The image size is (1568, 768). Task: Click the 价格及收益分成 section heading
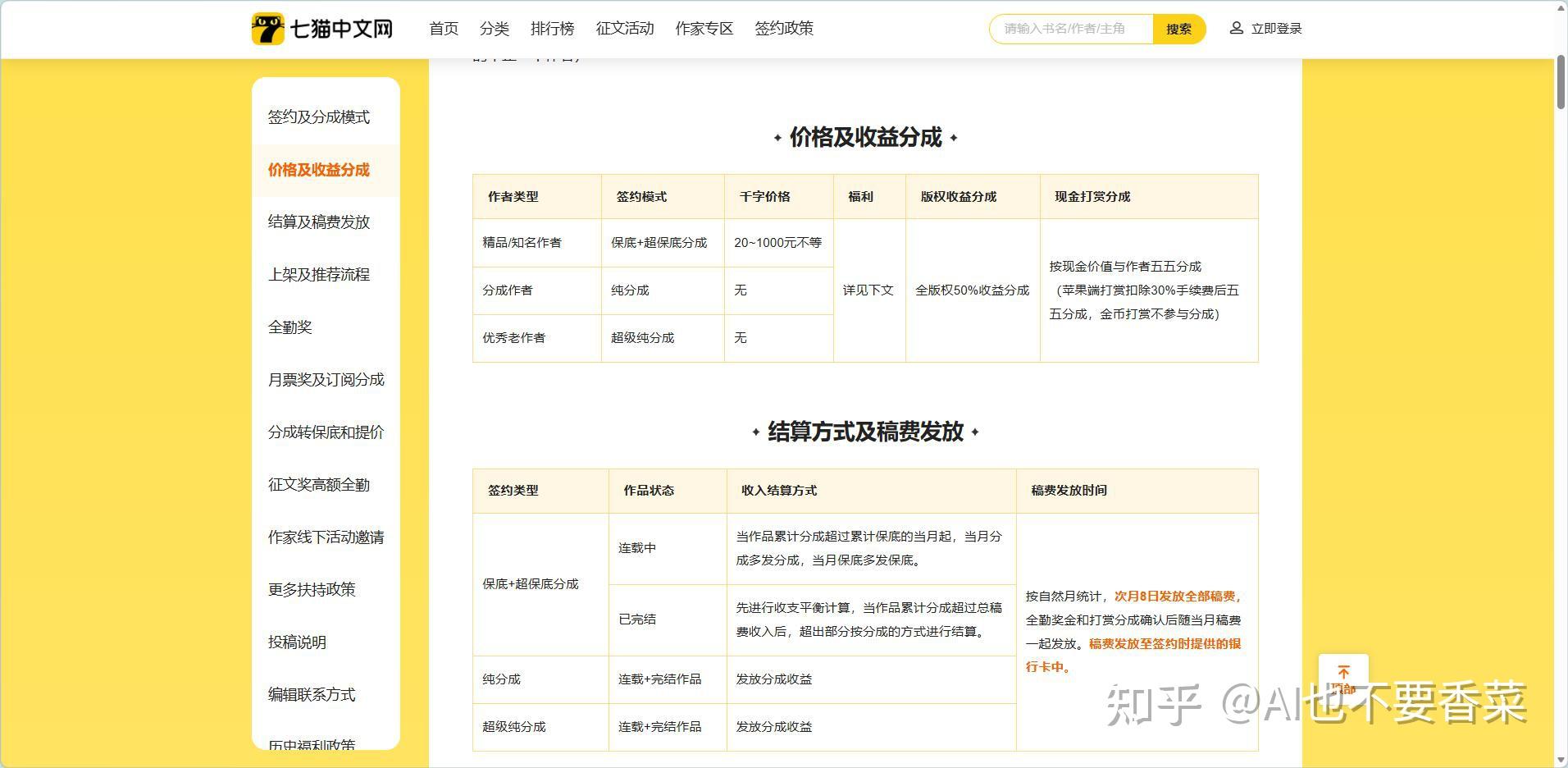(865, 137)
